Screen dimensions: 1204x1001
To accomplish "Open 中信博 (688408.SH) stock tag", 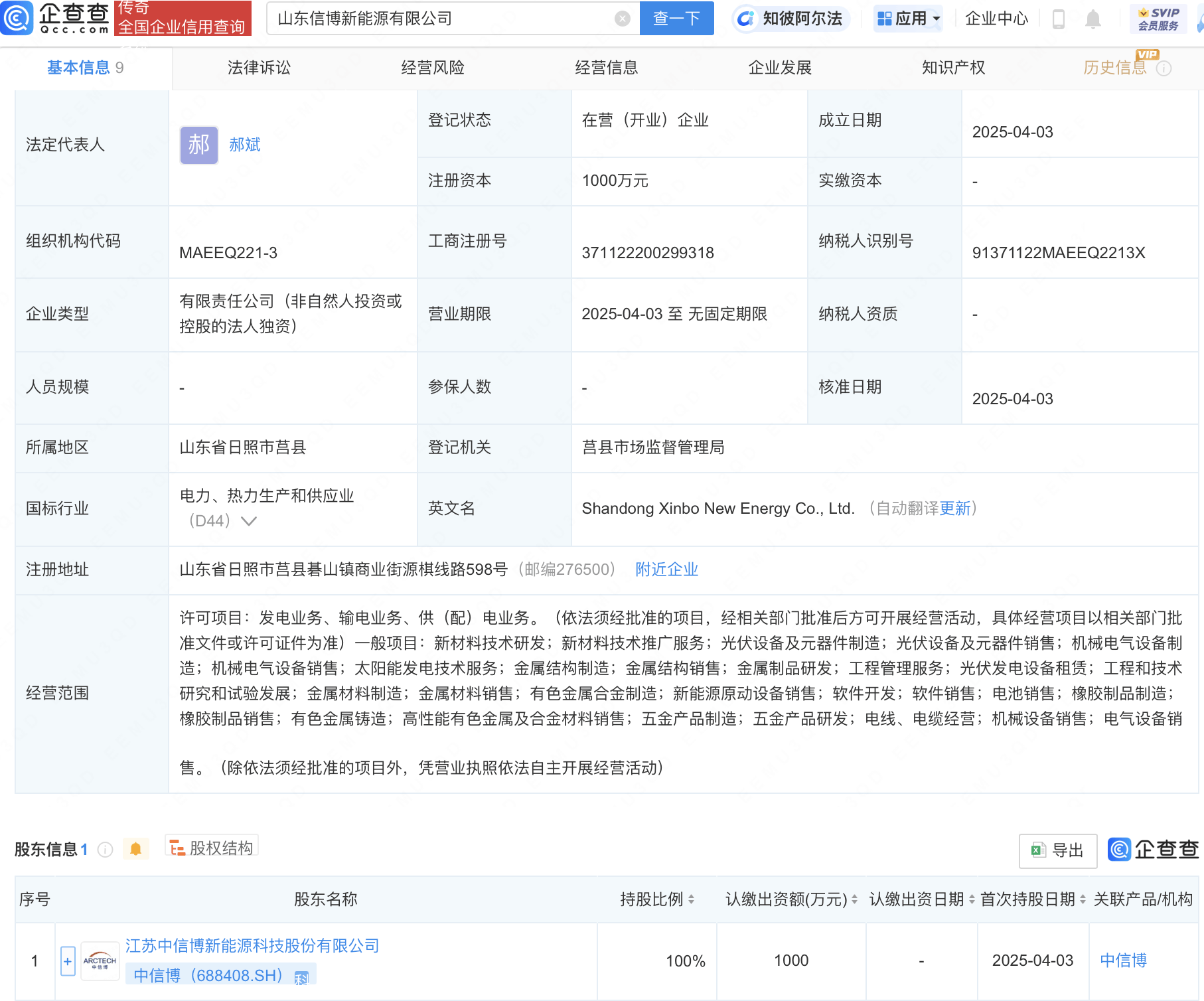I will coord(208,975).
